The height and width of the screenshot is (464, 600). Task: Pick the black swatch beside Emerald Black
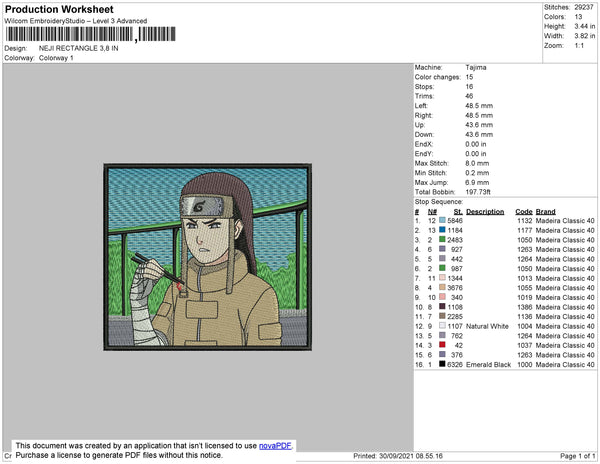click(x=442, y=364)
